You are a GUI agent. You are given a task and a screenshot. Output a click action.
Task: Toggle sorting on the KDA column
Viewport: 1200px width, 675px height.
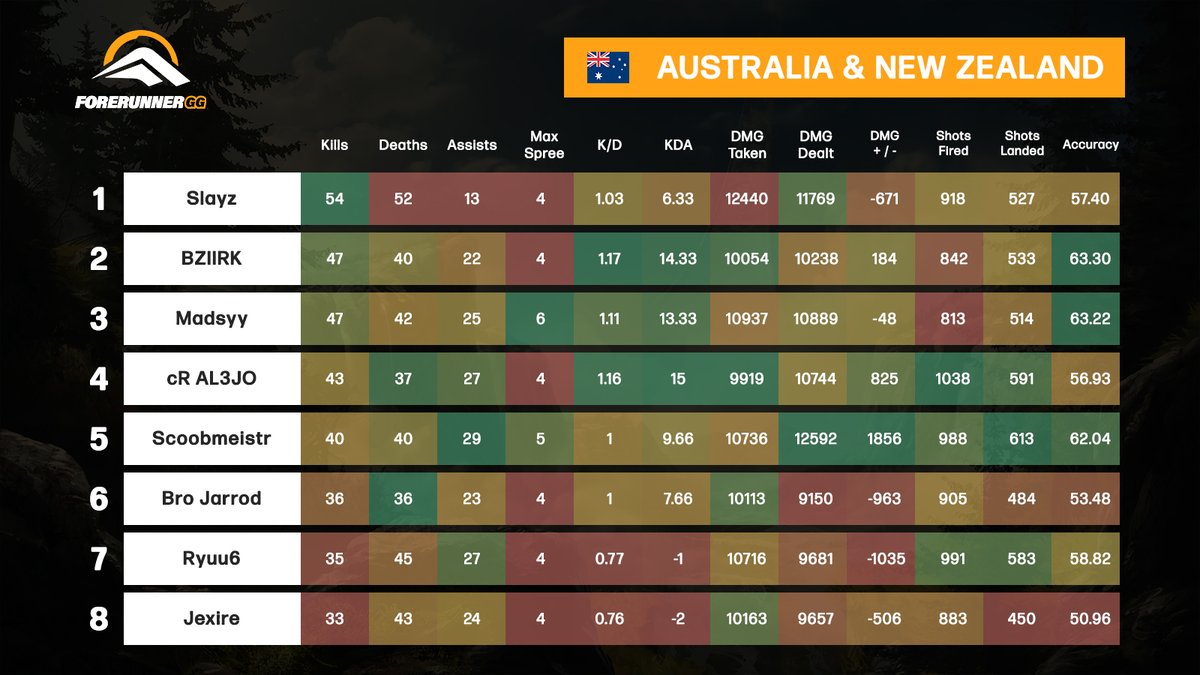pyautogui.click(x=677, y=144)
